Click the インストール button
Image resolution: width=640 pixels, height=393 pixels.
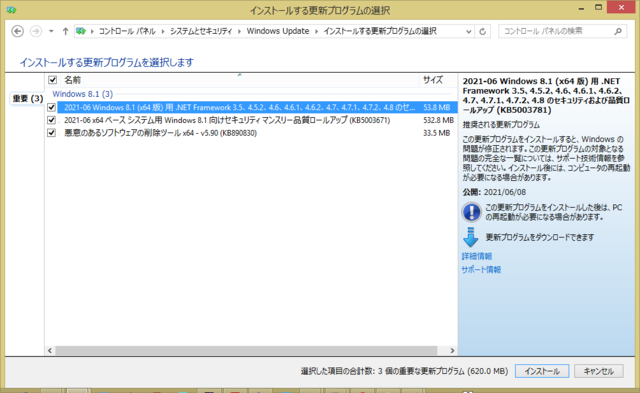pos(542,371)
